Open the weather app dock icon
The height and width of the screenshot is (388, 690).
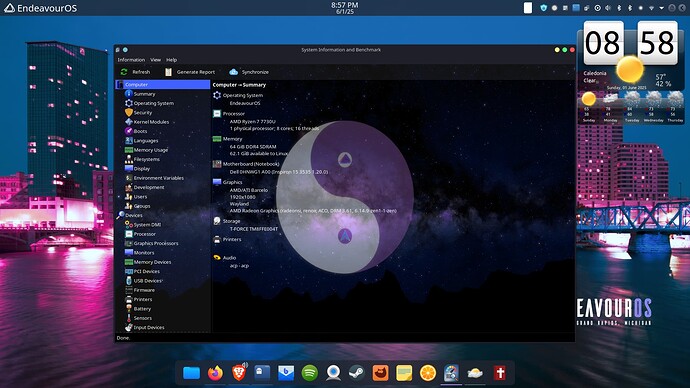tap(475, 373)
